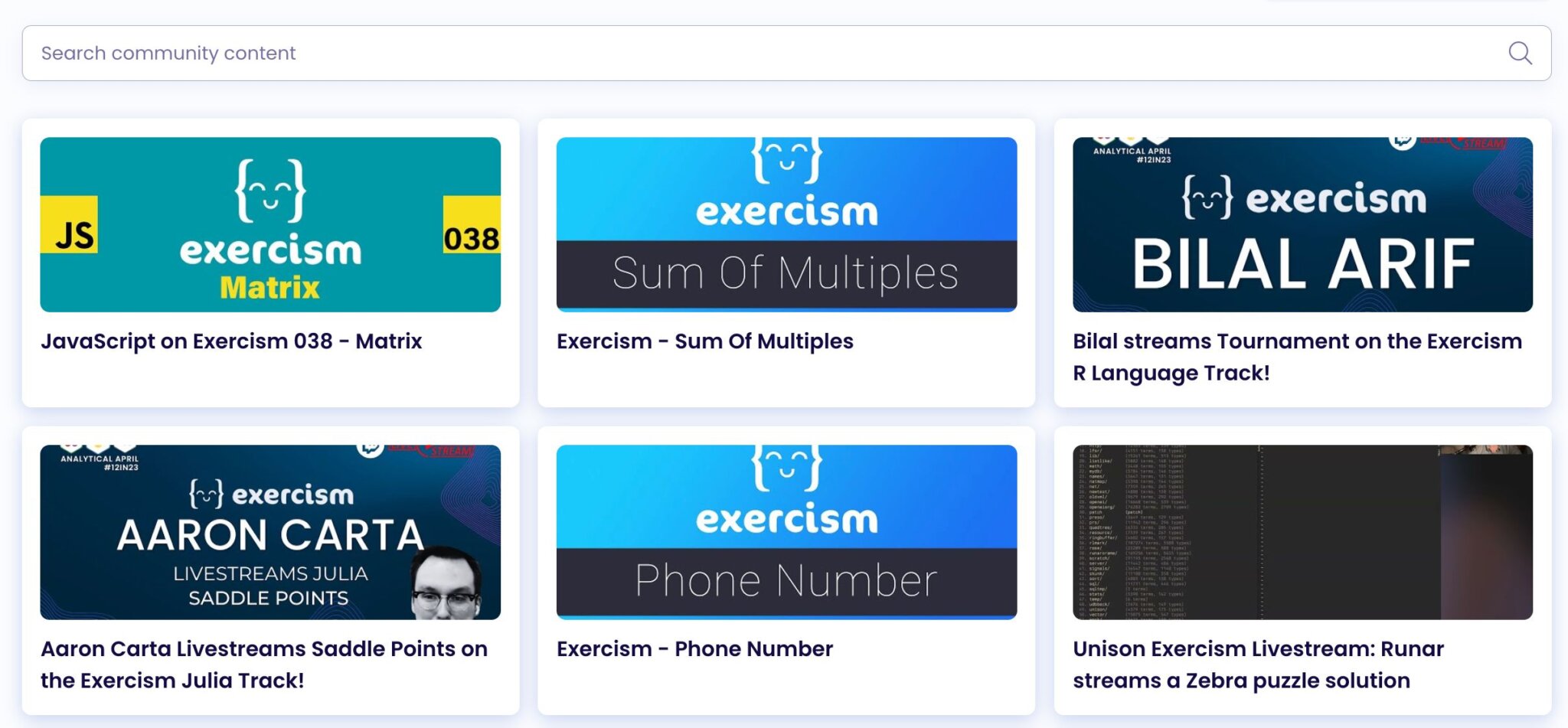
Task: Click the magnifying glass search icon
Action: [x=1520, y=53]
